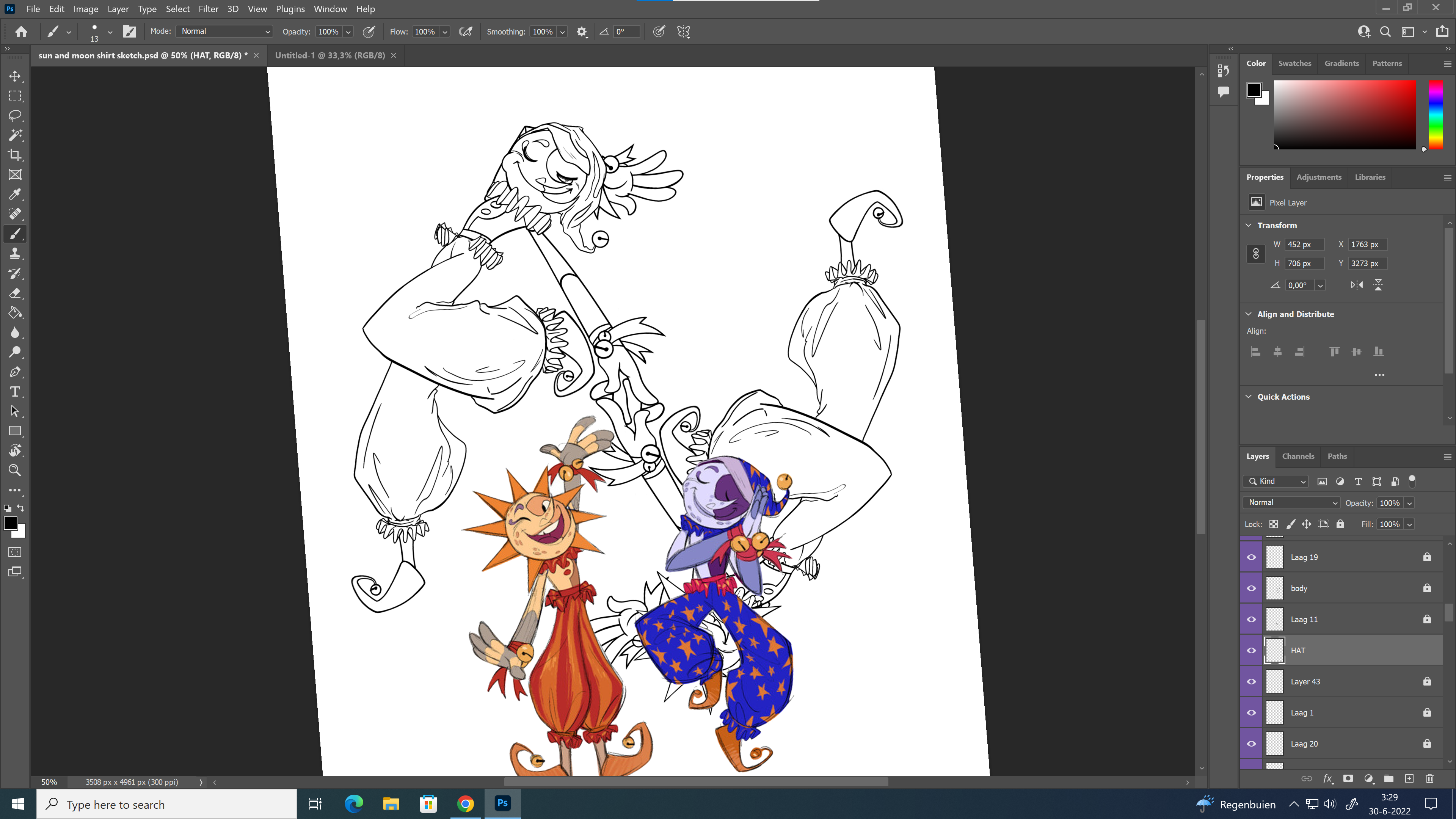Switch to the Channels tab
The height and width of the screenshot is (819, 1456).
tap(1298, 456)
